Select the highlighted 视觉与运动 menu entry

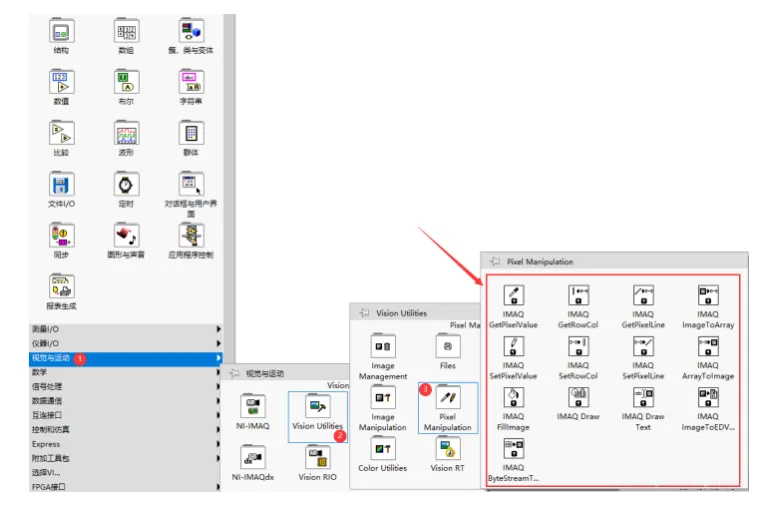click(x=126, y=358)
